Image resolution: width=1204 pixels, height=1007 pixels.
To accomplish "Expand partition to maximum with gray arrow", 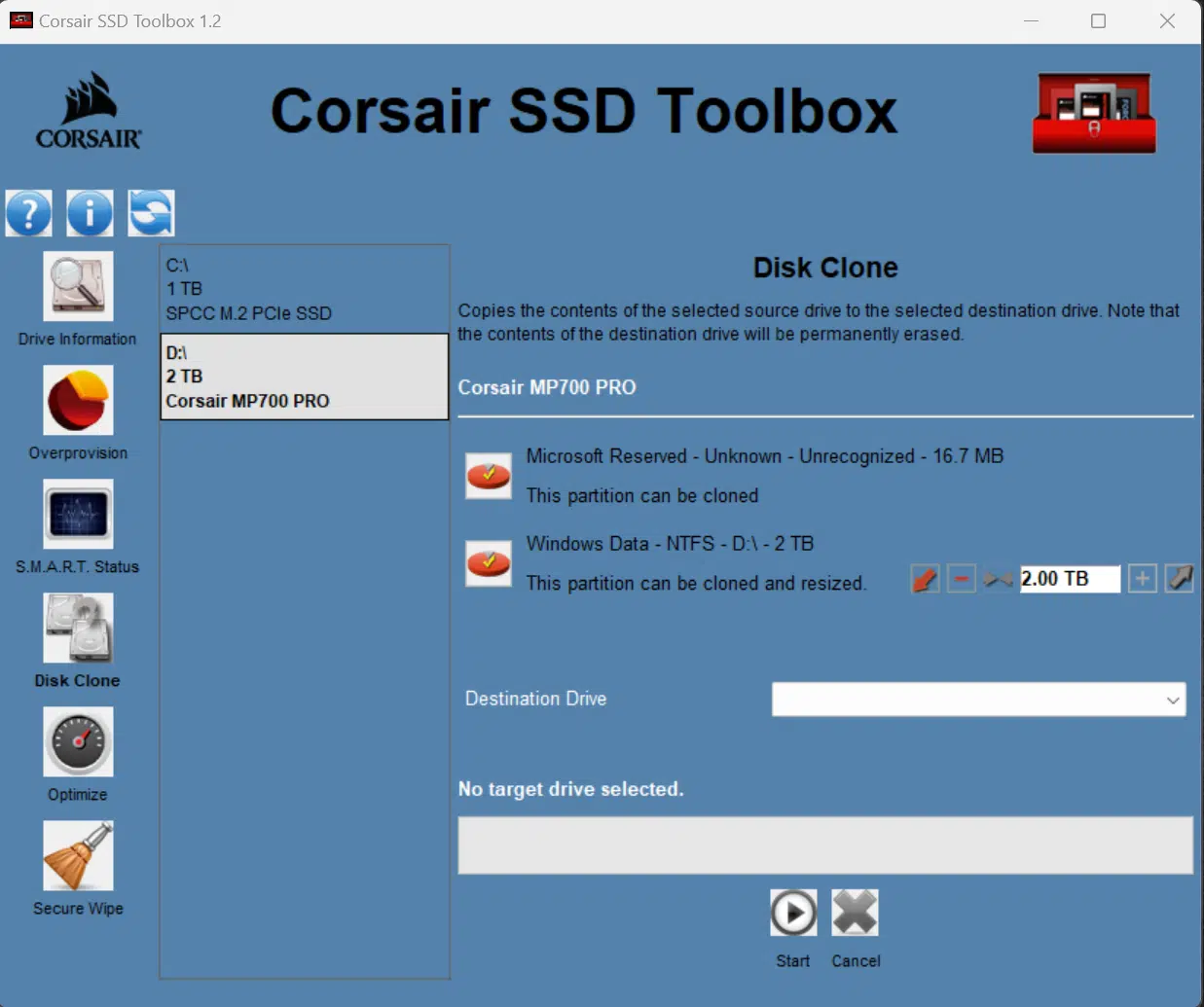I will click(x=1179, y=579).
